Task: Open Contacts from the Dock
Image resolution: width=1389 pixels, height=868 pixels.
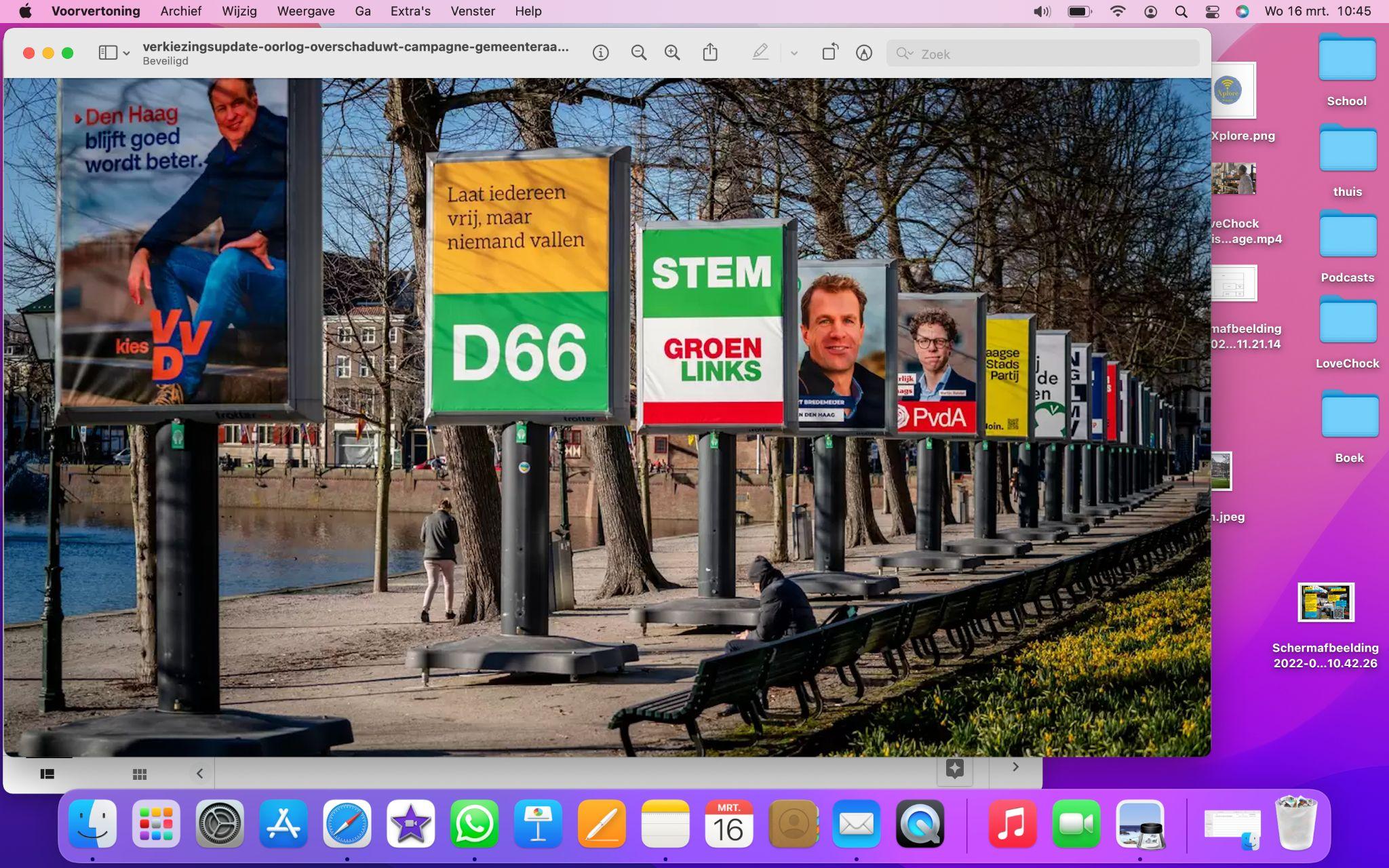Action: tap(793, 824)
